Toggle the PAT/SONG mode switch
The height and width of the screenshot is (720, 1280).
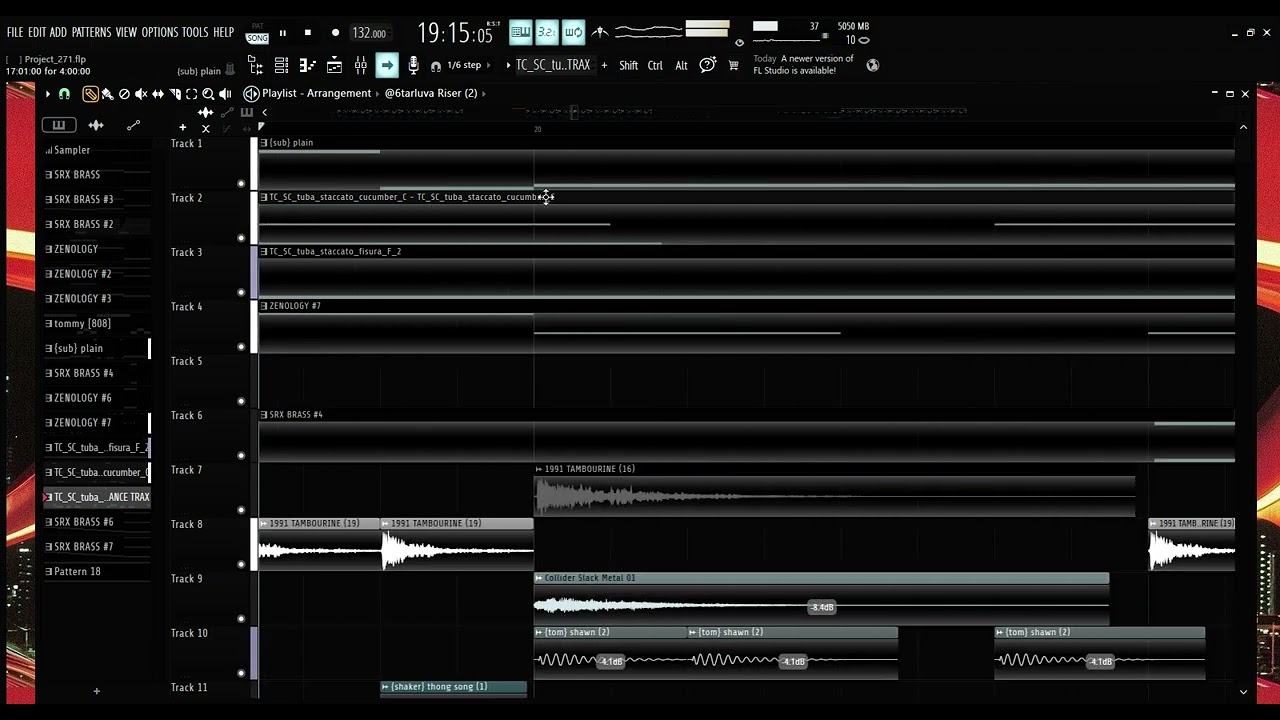point(257,32)
